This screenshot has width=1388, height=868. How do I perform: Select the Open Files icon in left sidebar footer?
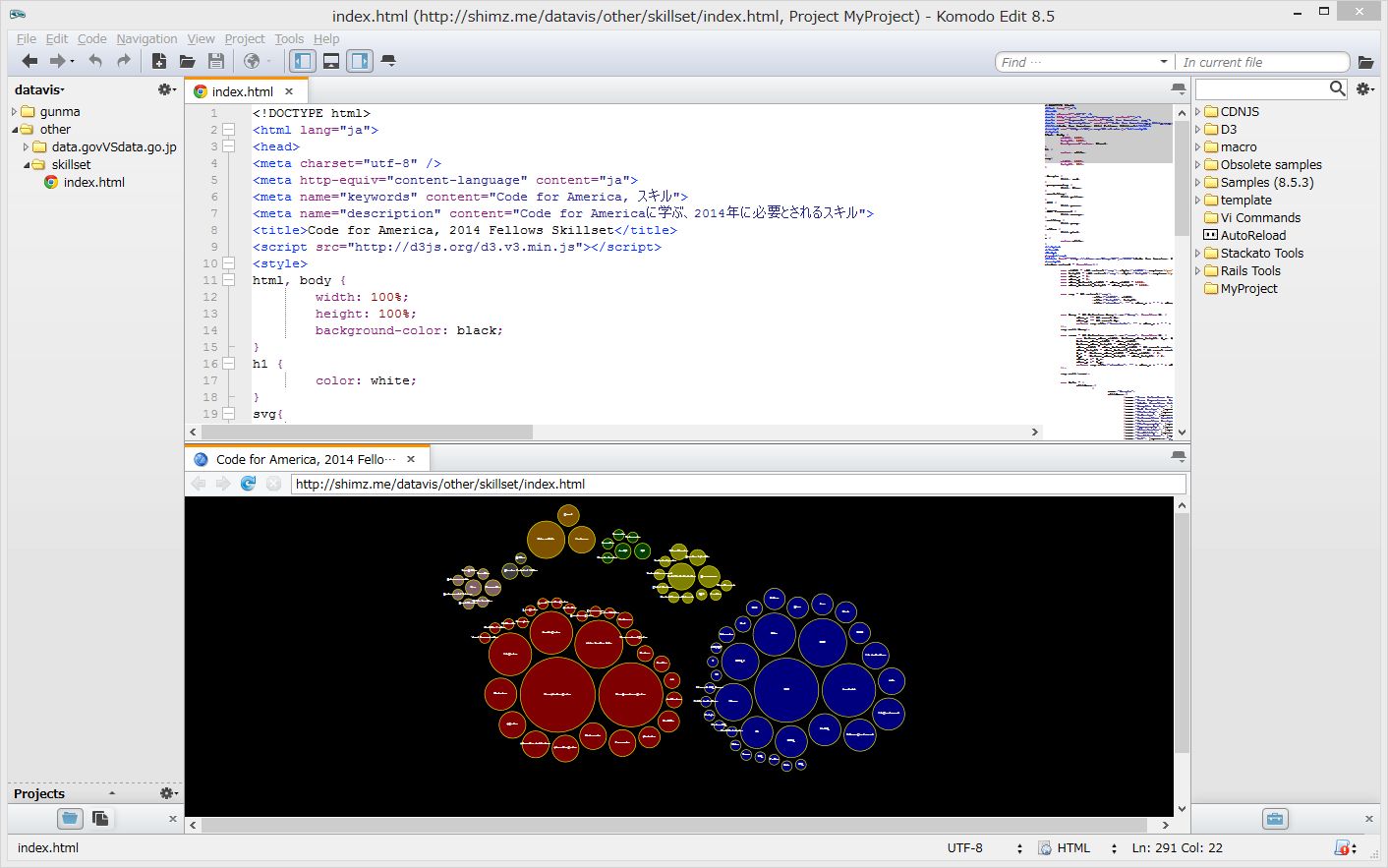click(99, 818)
